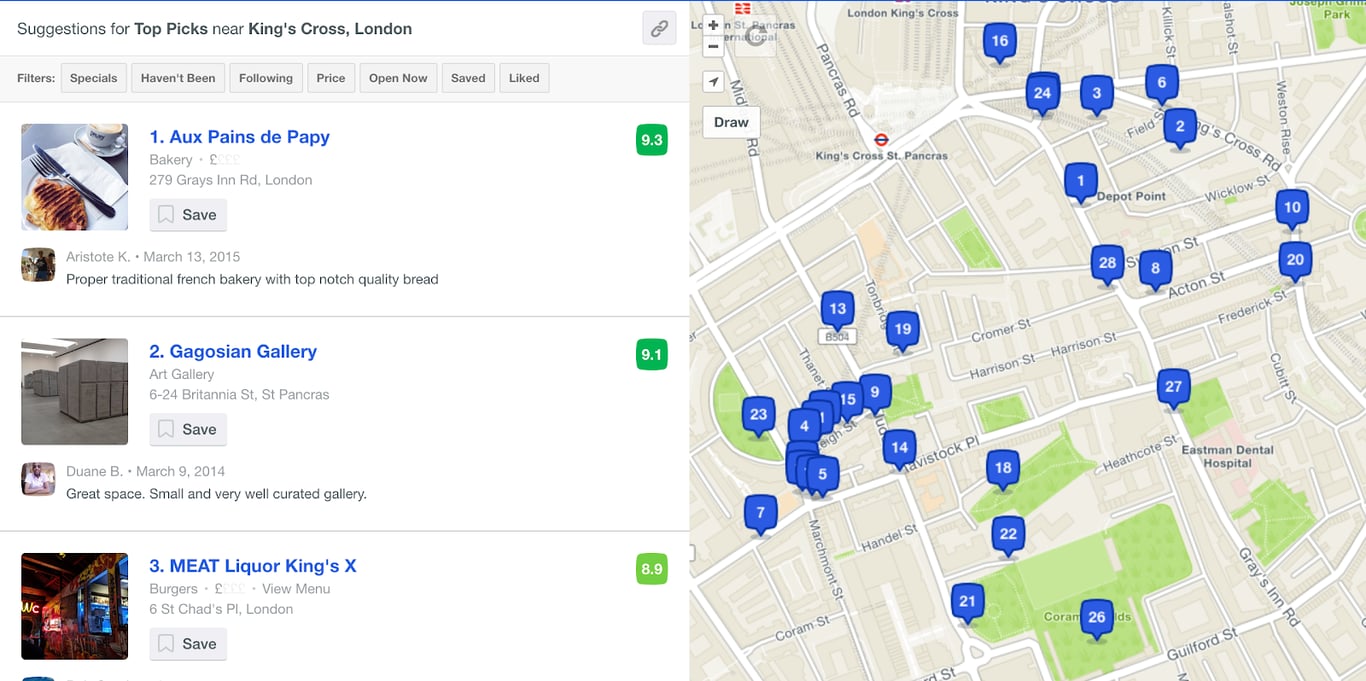Image resolution: width=1366 pixels, height=681 pixels.
Task: Click map pin number 20
Action: tap(1295, 261)
